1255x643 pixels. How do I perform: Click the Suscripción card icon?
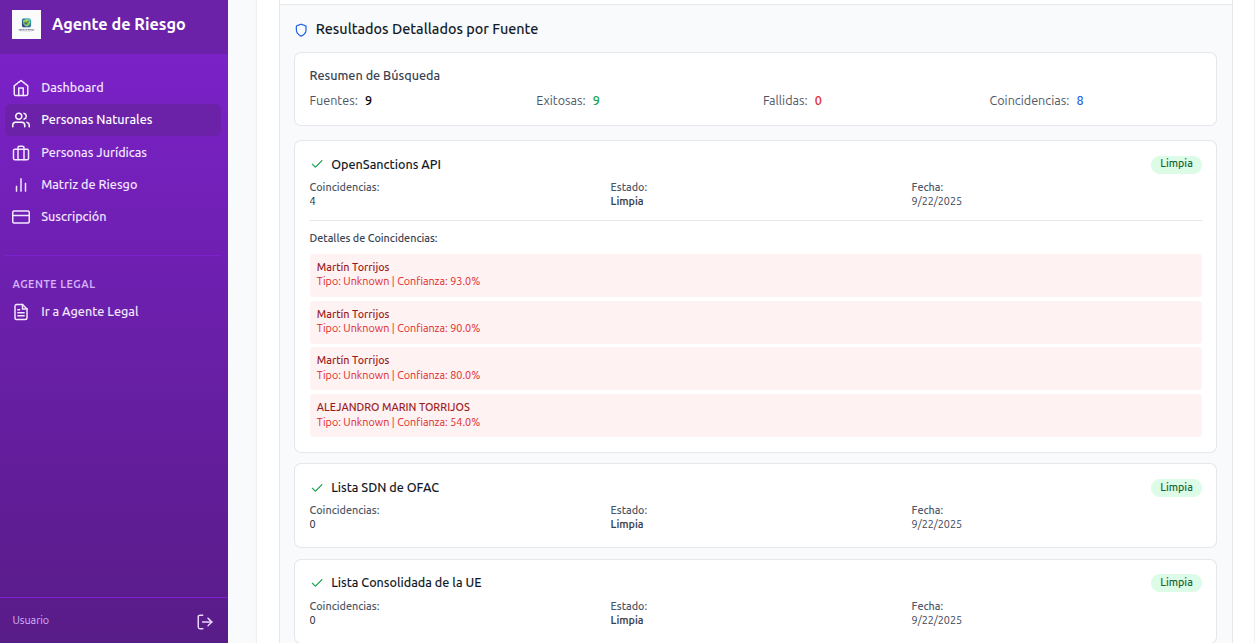click(x=20, y=216)
